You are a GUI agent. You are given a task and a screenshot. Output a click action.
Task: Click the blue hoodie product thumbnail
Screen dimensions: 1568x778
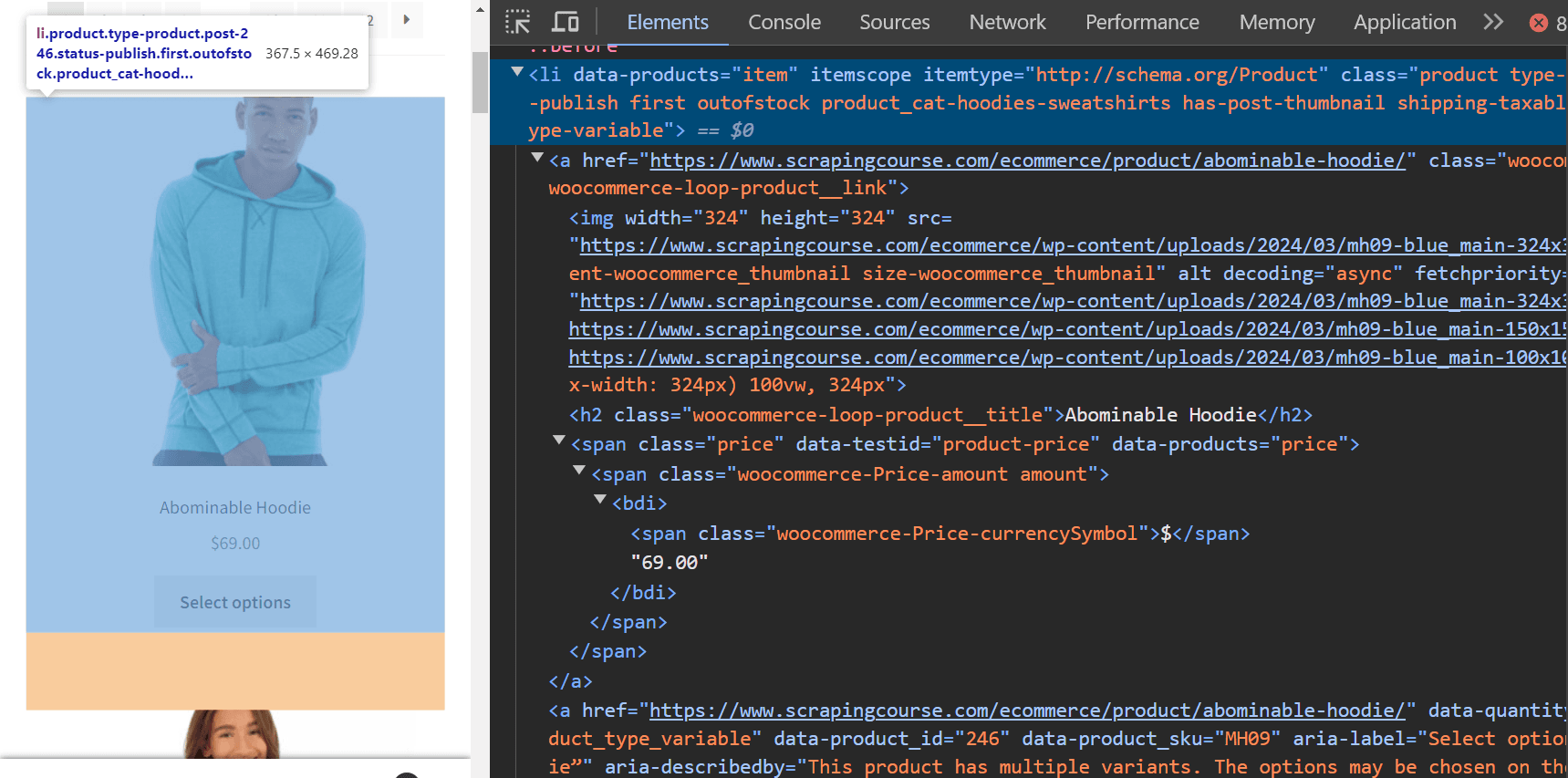235,282
